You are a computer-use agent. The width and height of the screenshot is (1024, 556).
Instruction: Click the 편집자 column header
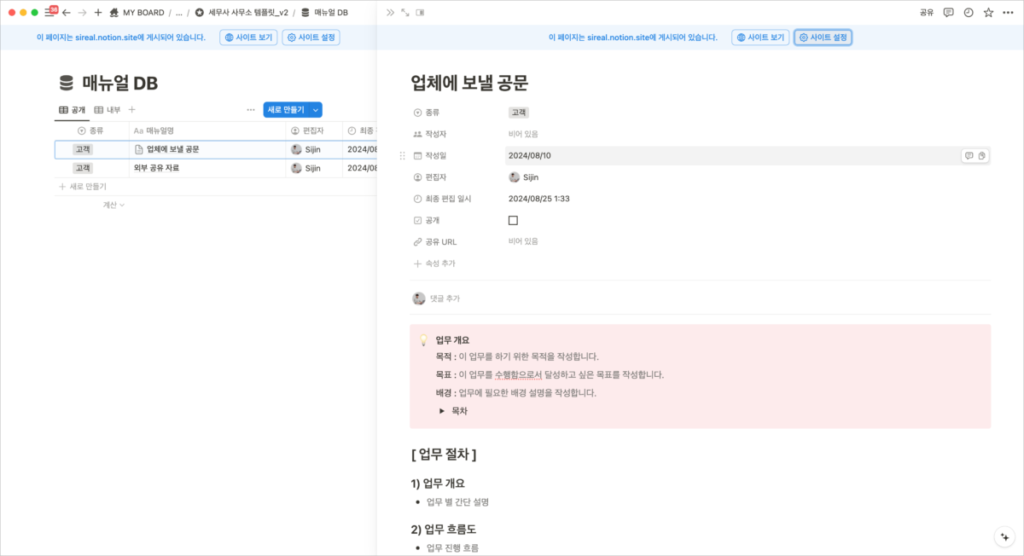tap(314, 131)
